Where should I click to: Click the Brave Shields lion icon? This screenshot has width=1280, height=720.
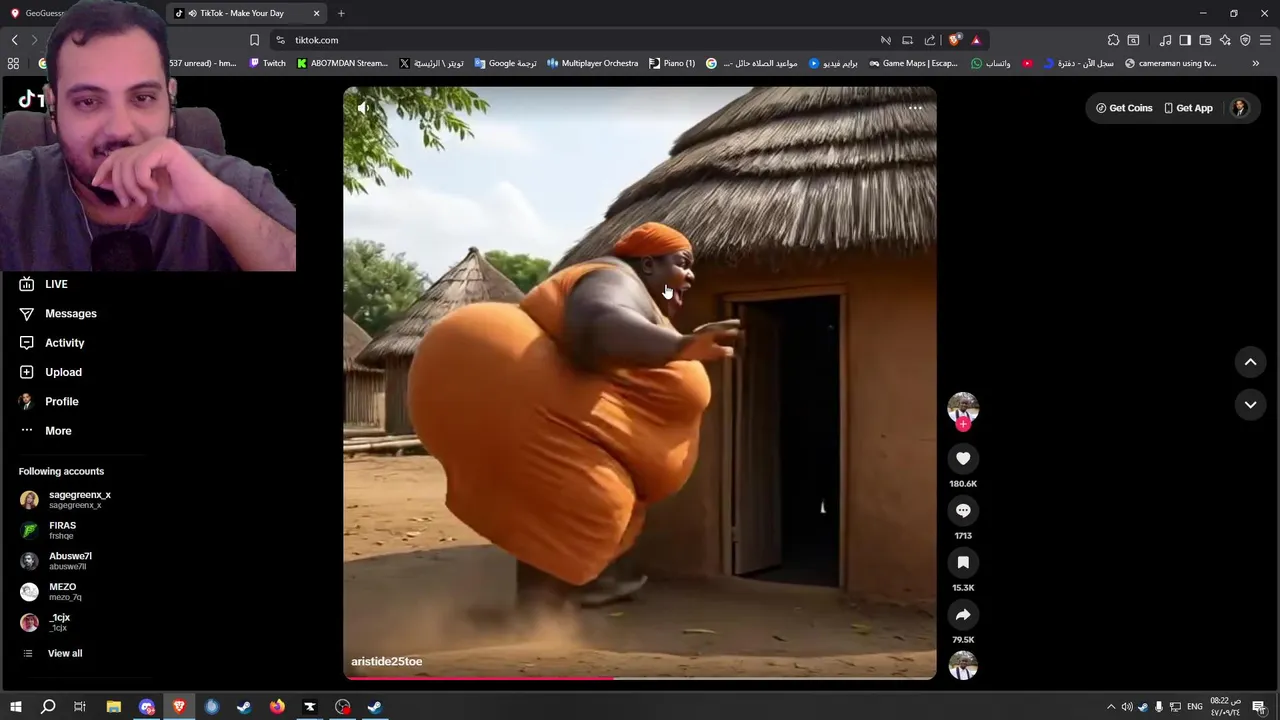coord(954,40)
